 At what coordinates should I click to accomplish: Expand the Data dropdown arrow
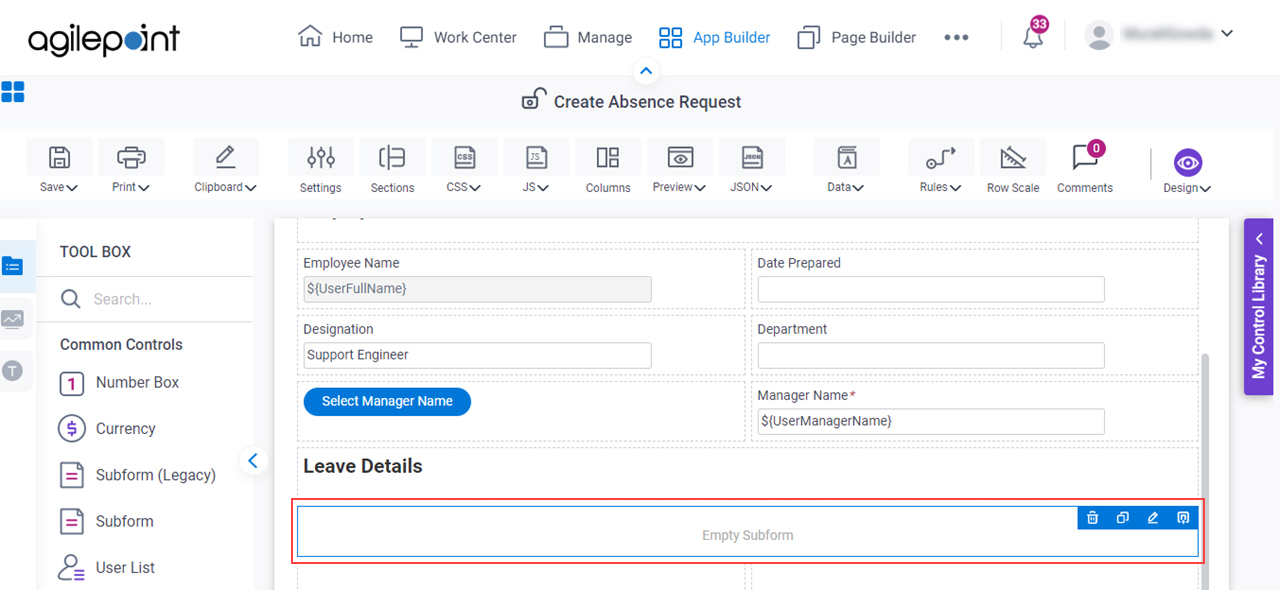[x=858, y=188]
